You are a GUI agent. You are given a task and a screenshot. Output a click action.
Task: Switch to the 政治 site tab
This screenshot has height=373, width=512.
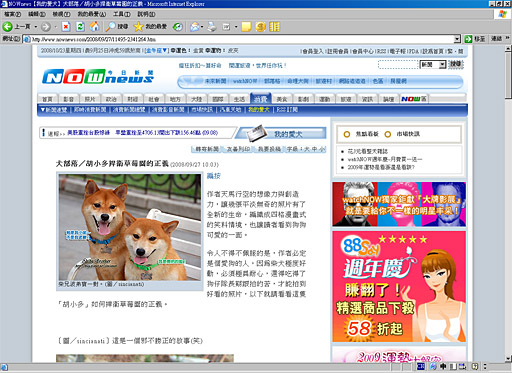[x=111, y=99]
